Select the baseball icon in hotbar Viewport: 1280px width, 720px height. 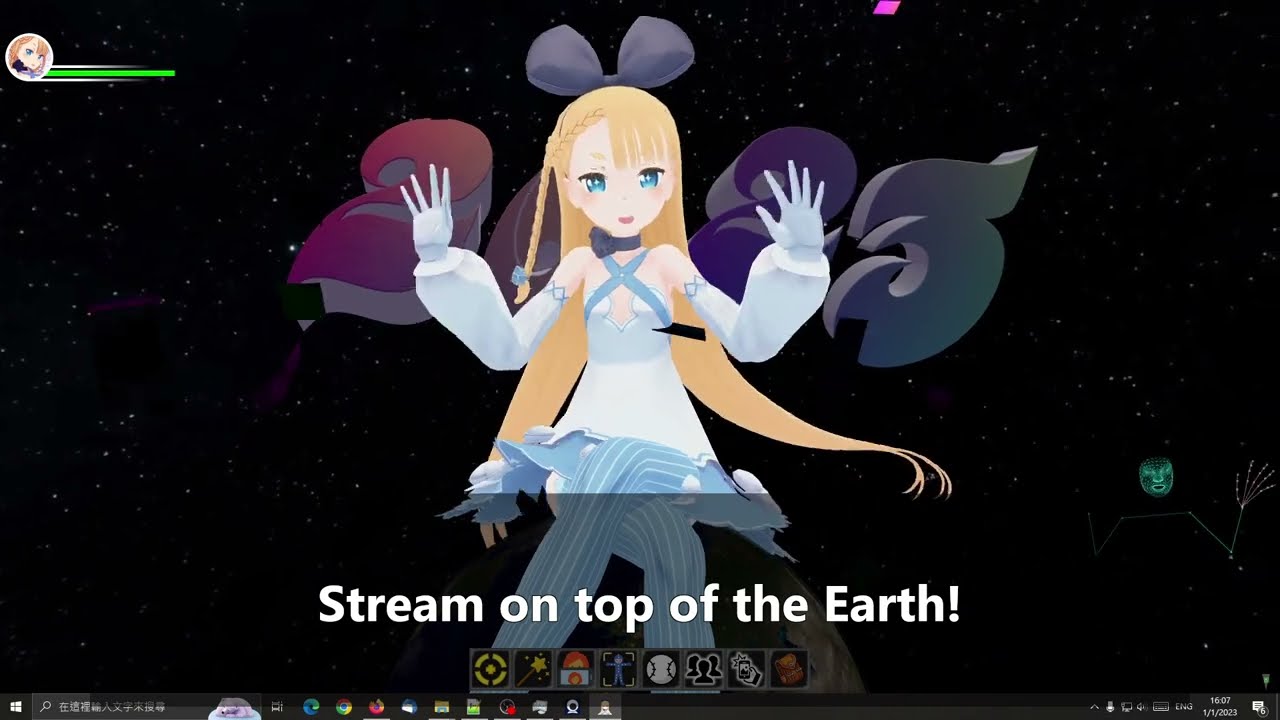(661, 669)
